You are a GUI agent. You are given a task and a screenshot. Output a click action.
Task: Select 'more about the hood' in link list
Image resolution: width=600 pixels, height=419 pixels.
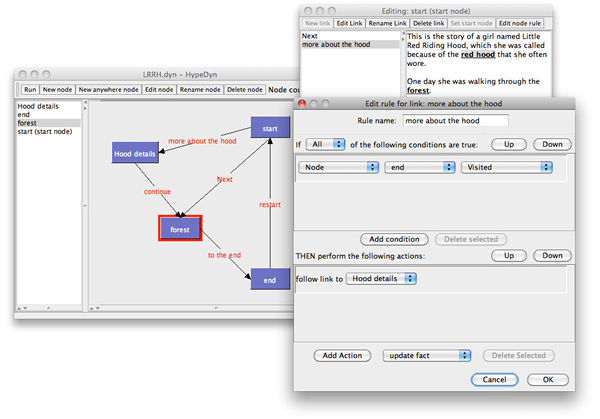tap(349, 45)
